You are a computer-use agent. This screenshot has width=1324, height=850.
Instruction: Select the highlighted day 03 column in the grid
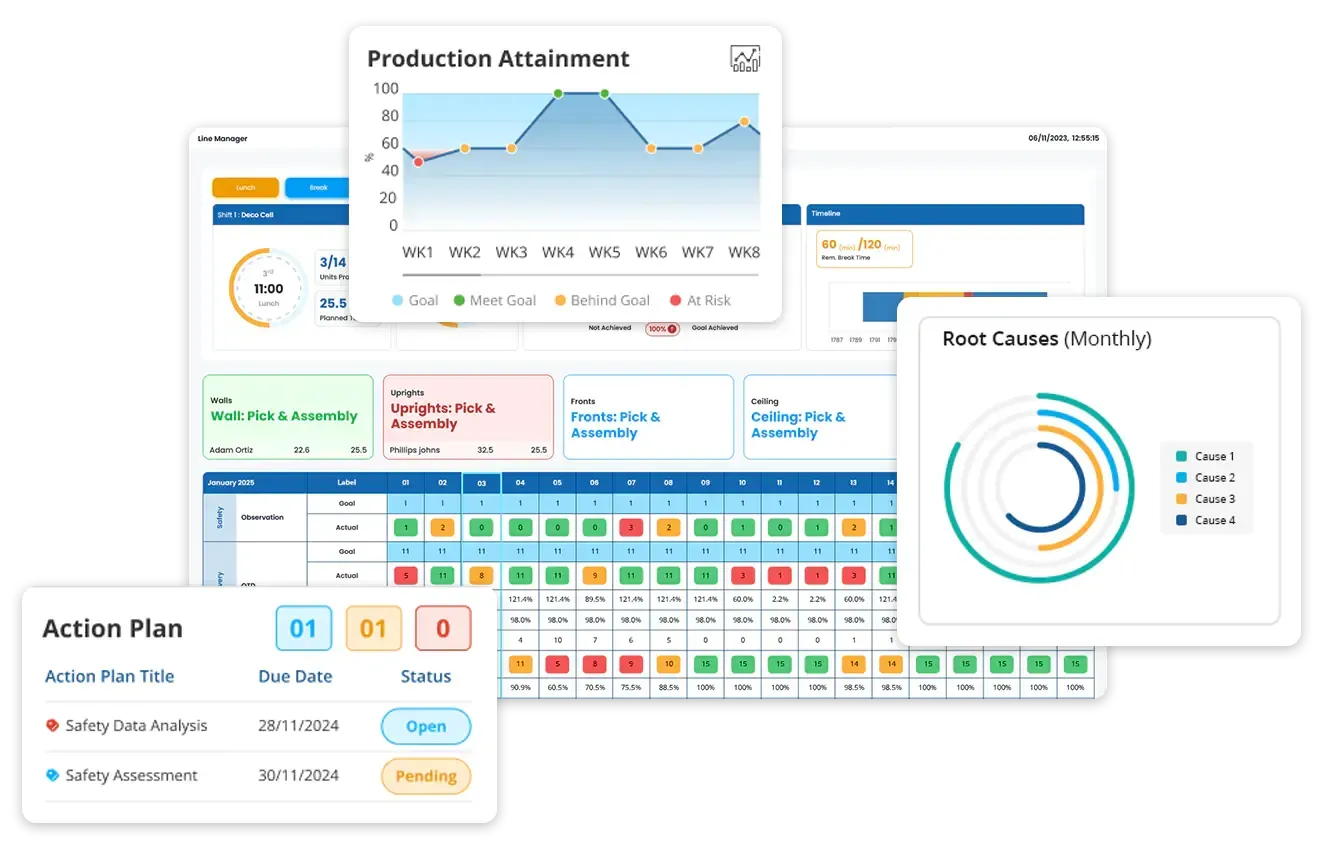(x=481, y=482)
